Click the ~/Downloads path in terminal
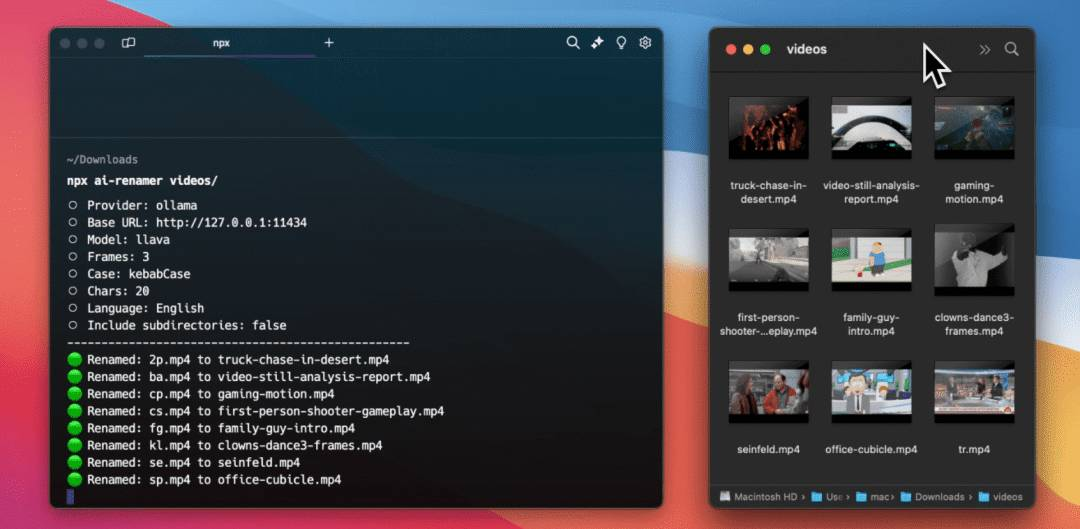The width and height of the screenshot is (1080, 529). (x=102, y=160)
